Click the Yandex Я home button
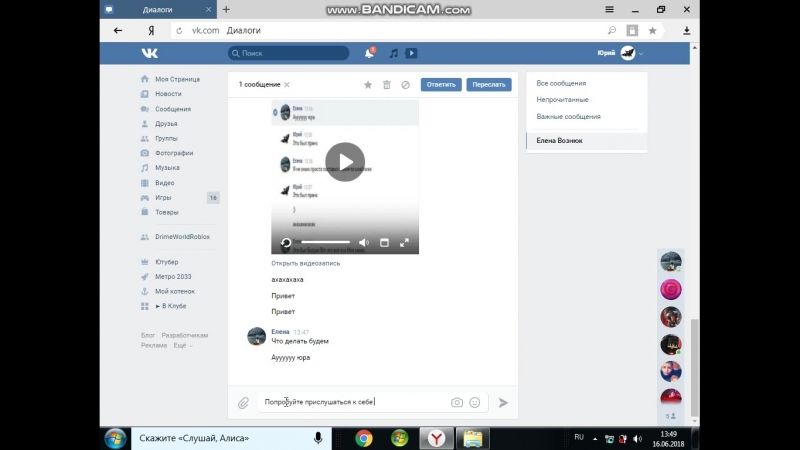The width and height of the screenshot is (800, 450). click(152, 31)
